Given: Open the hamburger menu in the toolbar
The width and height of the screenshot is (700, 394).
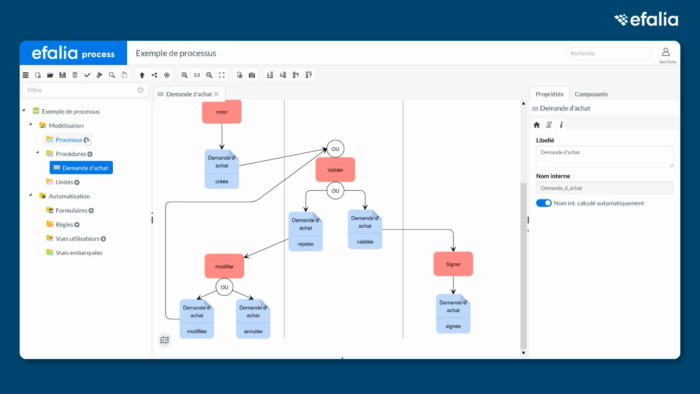Looking at the screenshot, I should [x=25, y=75].
